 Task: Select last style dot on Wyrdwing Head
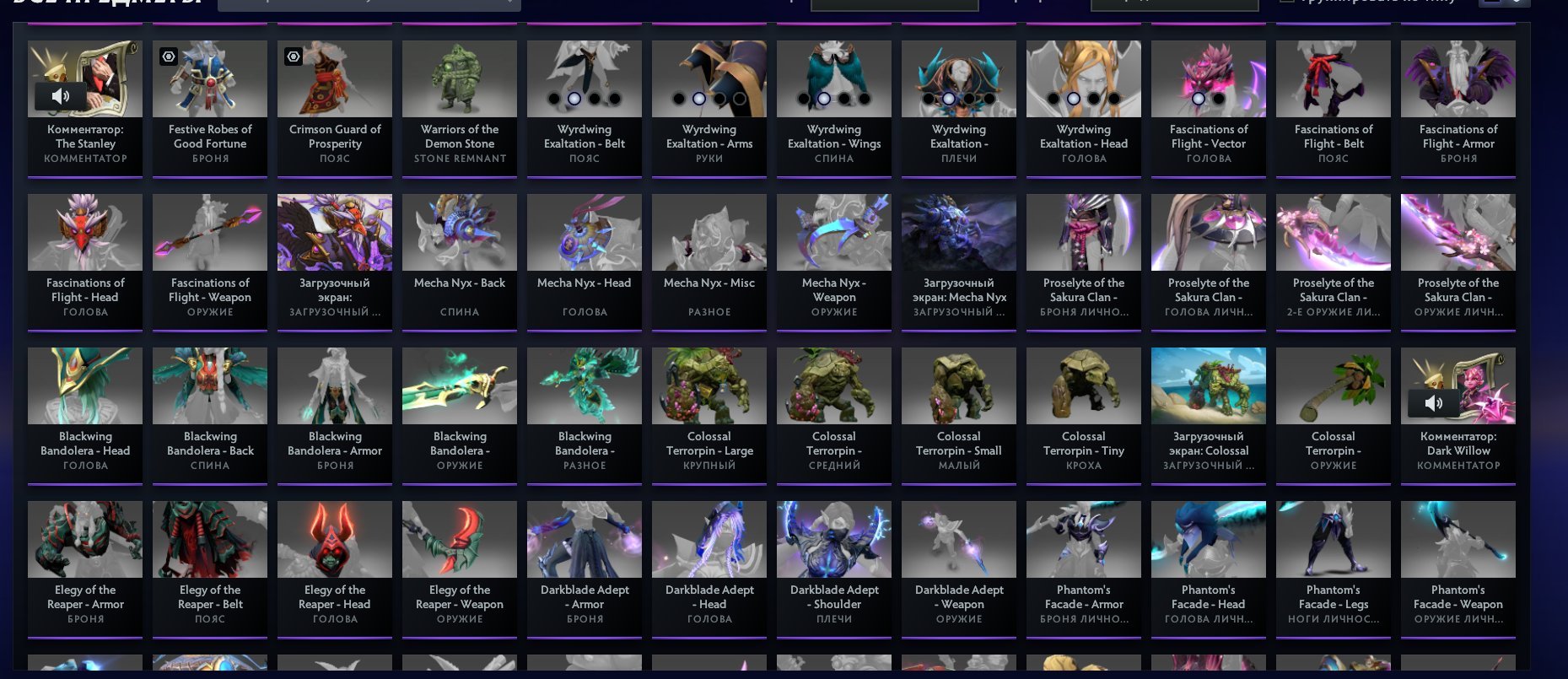point(1114,99)
